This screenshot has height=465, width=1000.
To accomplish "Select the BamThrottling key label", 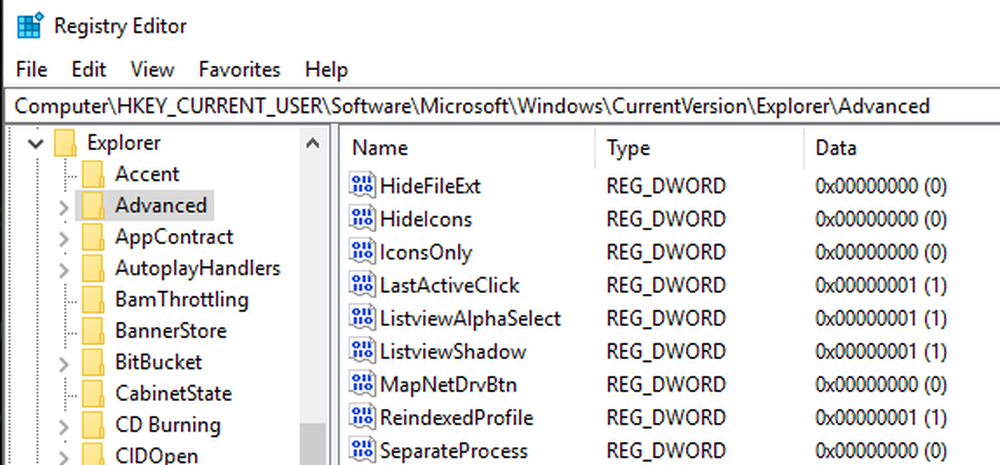I will 182,299.
